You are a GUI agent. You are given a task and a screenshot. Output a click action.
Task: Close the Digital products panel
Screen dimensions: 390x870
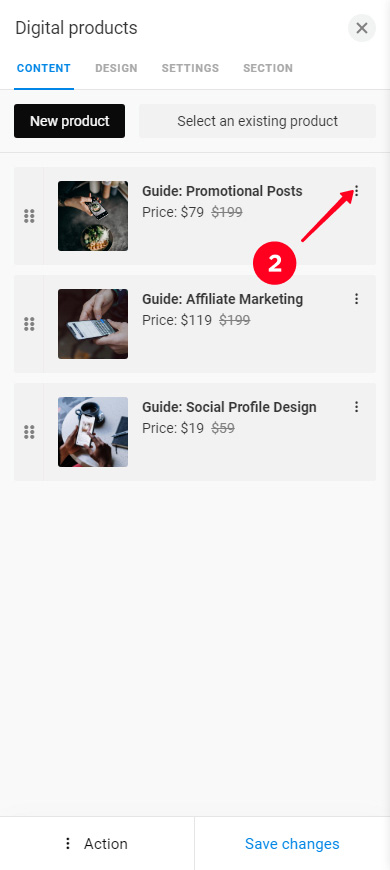[362, 28]
